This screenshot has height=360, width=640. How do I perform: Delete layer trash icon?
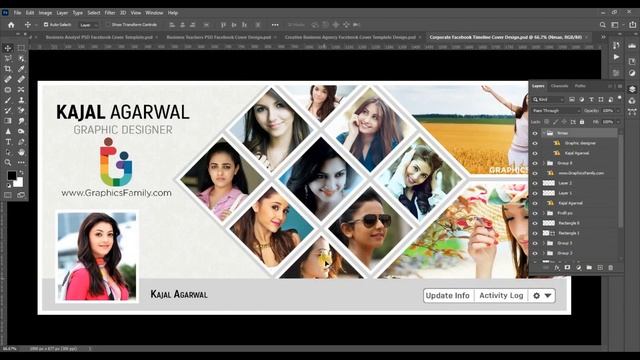click(611, 268)
